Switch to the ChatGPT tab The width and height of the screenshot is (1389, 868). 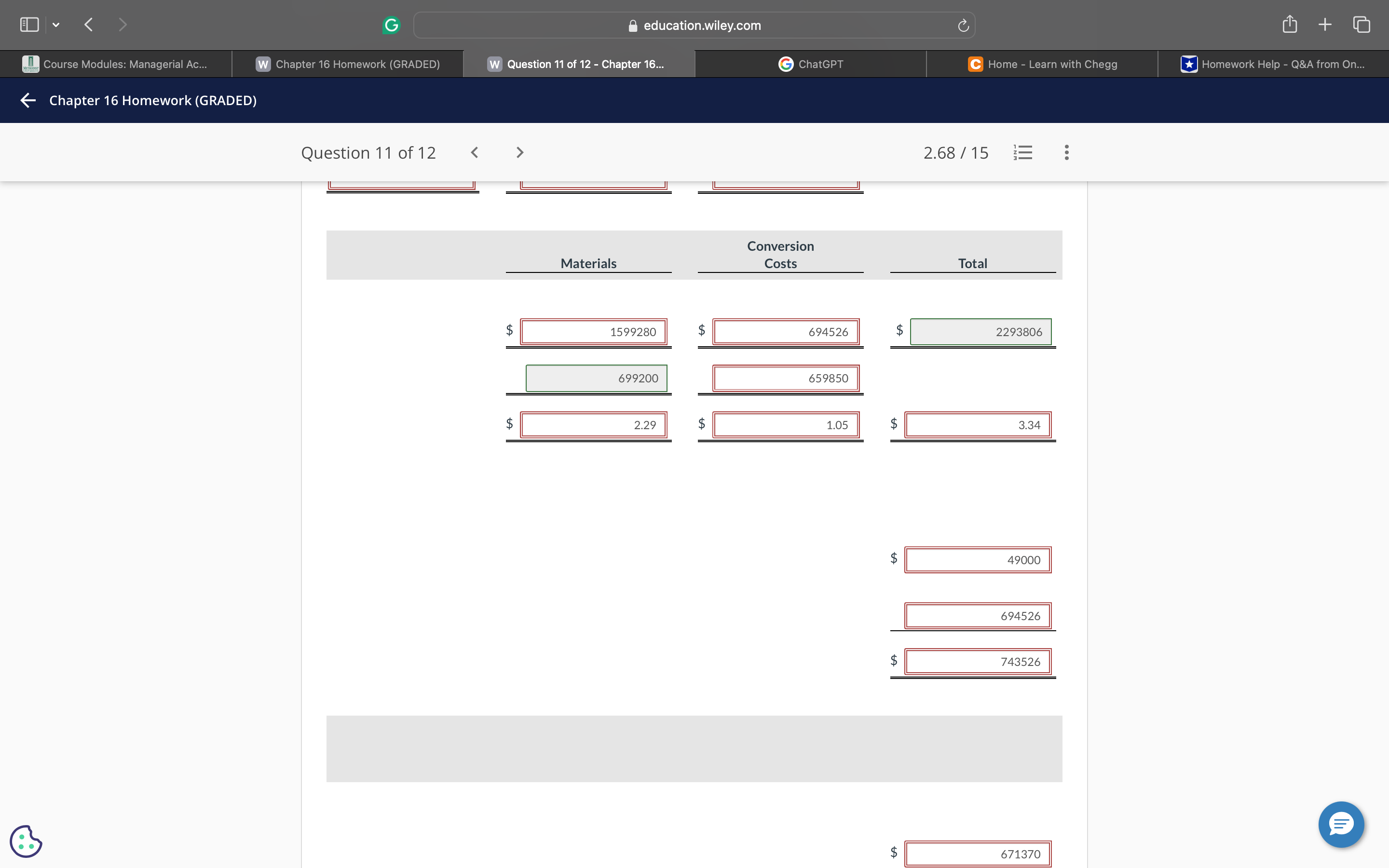click(810, 64)
